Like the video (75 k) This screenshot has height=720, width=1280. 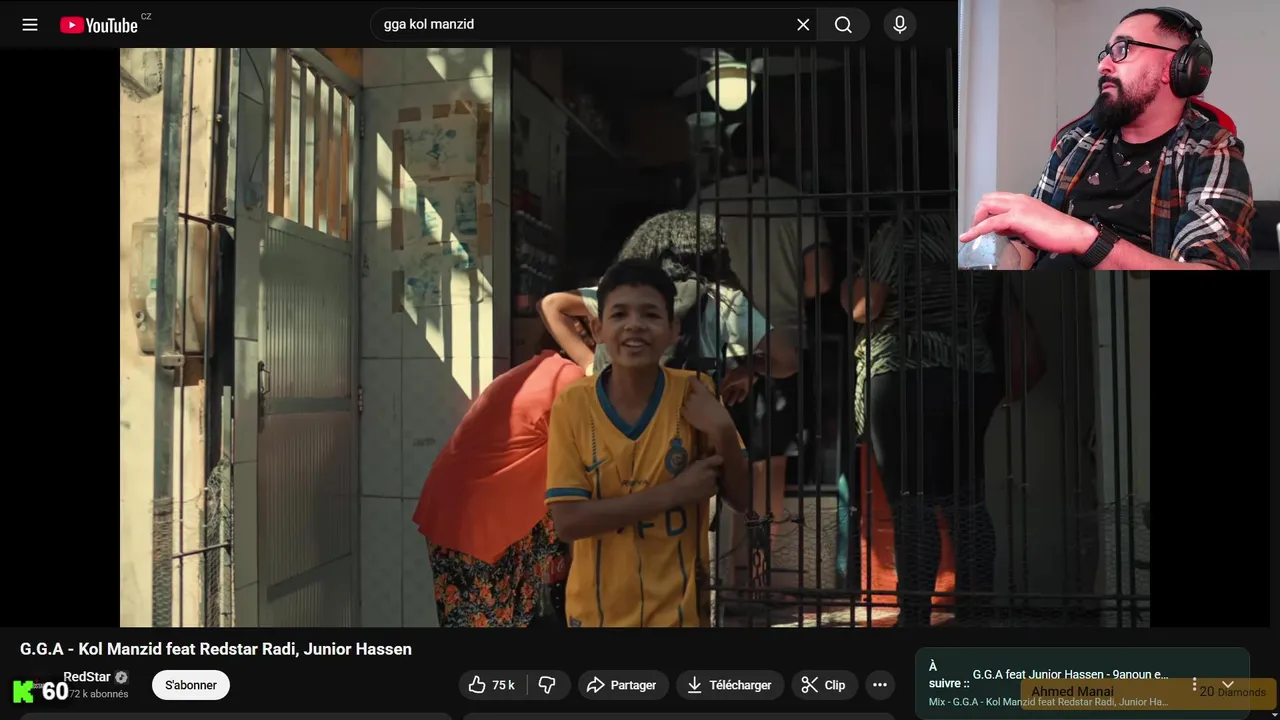click(493, 685)
